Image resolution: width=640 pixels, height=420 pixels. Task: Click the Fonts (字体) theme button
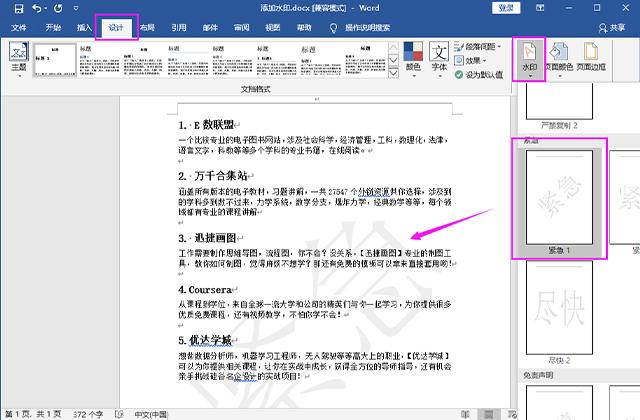tap(439, 60)
